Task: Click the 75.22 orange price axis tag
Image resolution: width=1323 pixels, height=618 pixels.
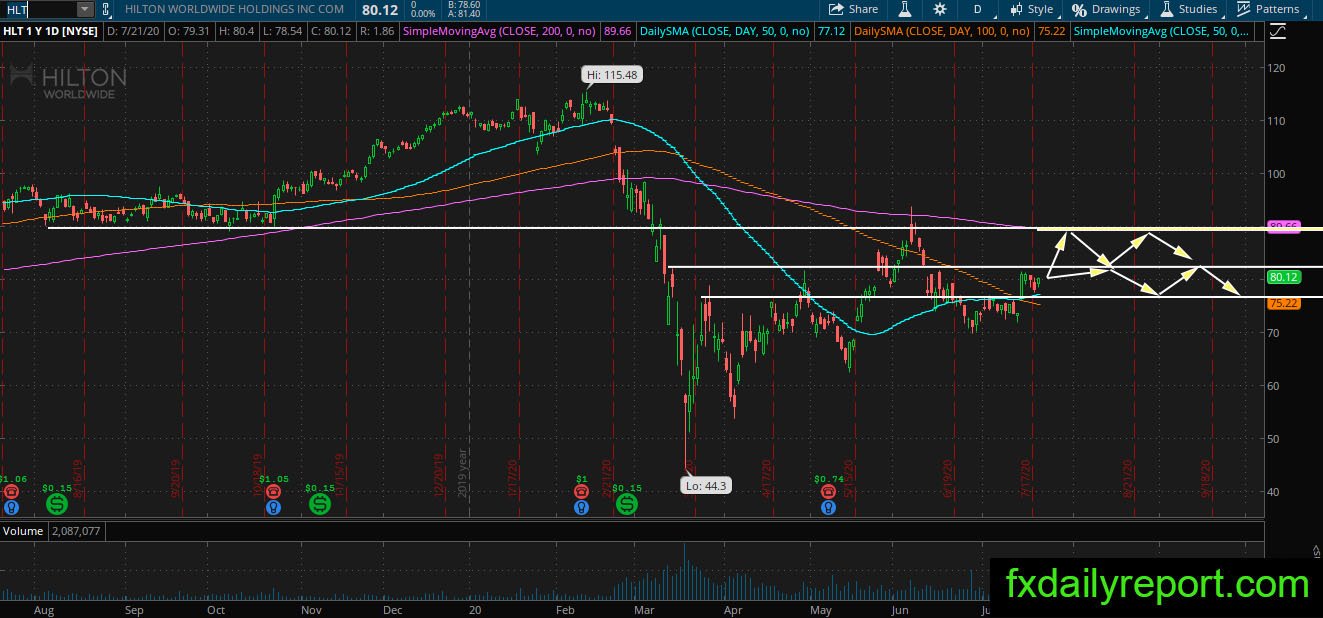Action: 1282,303
